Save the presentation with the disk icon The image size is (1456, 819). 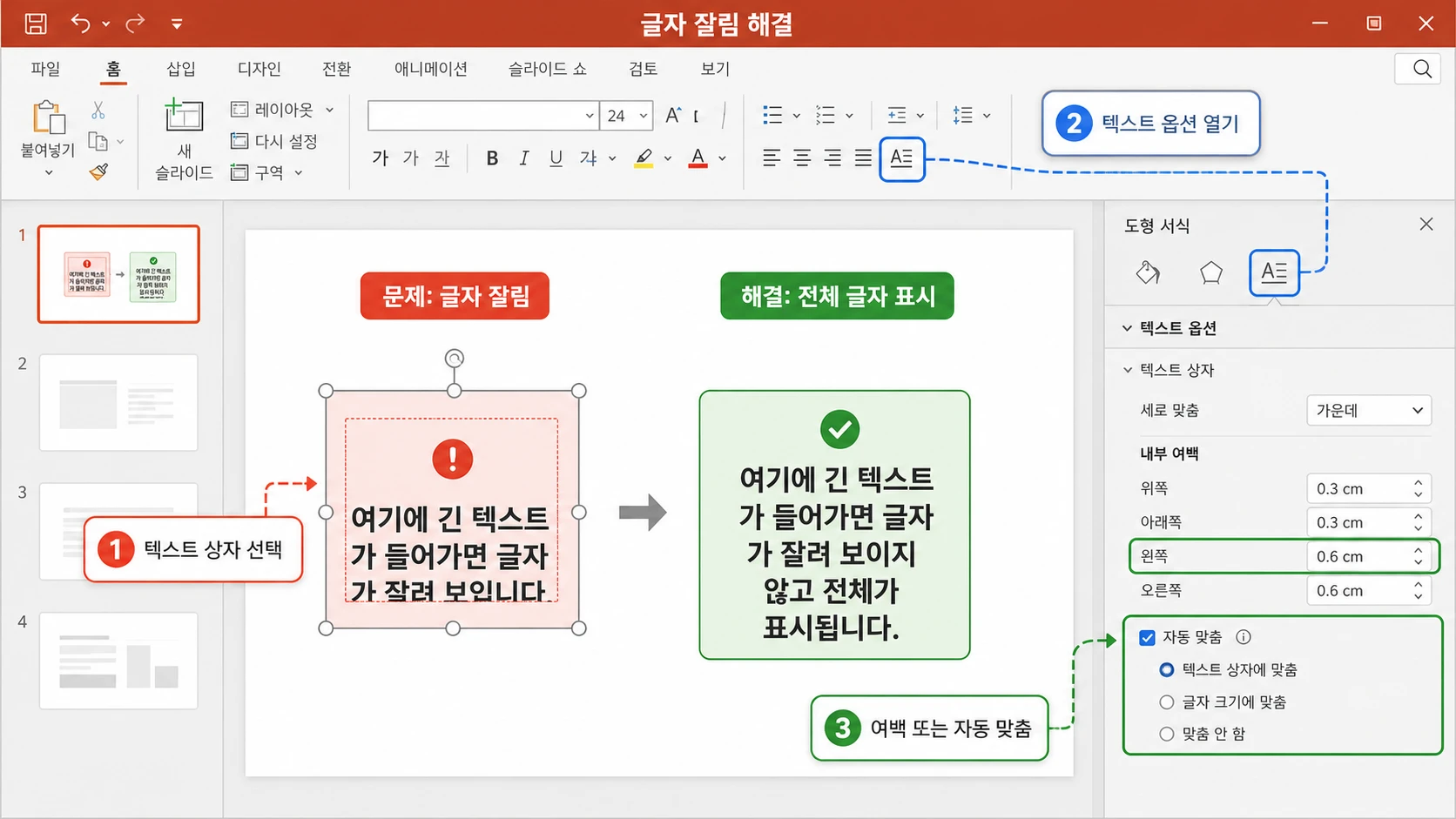coord(36,23)
